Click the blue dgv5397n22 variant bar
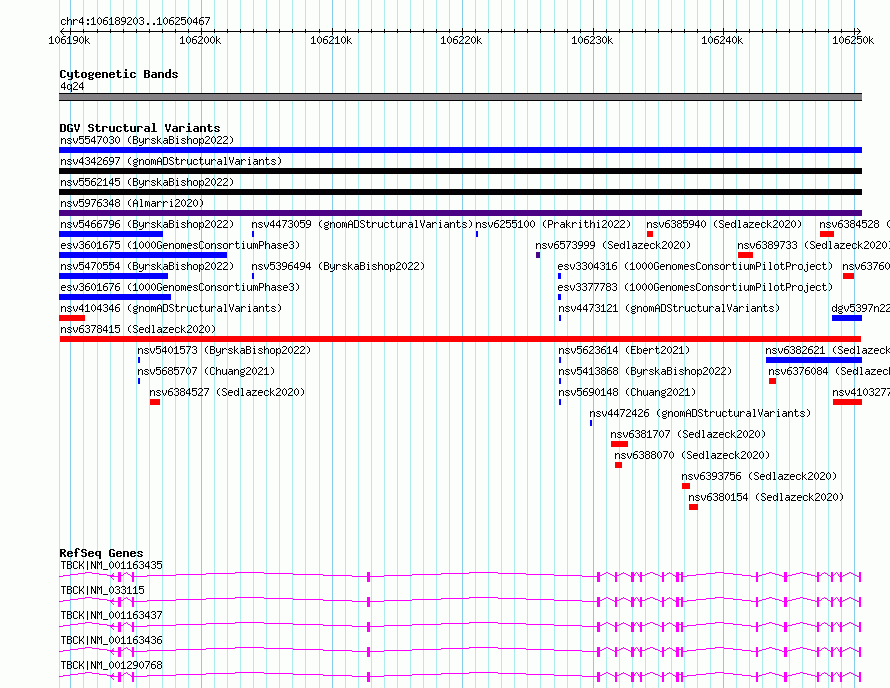Screen dimensions: 890x688 pos(847,318)
